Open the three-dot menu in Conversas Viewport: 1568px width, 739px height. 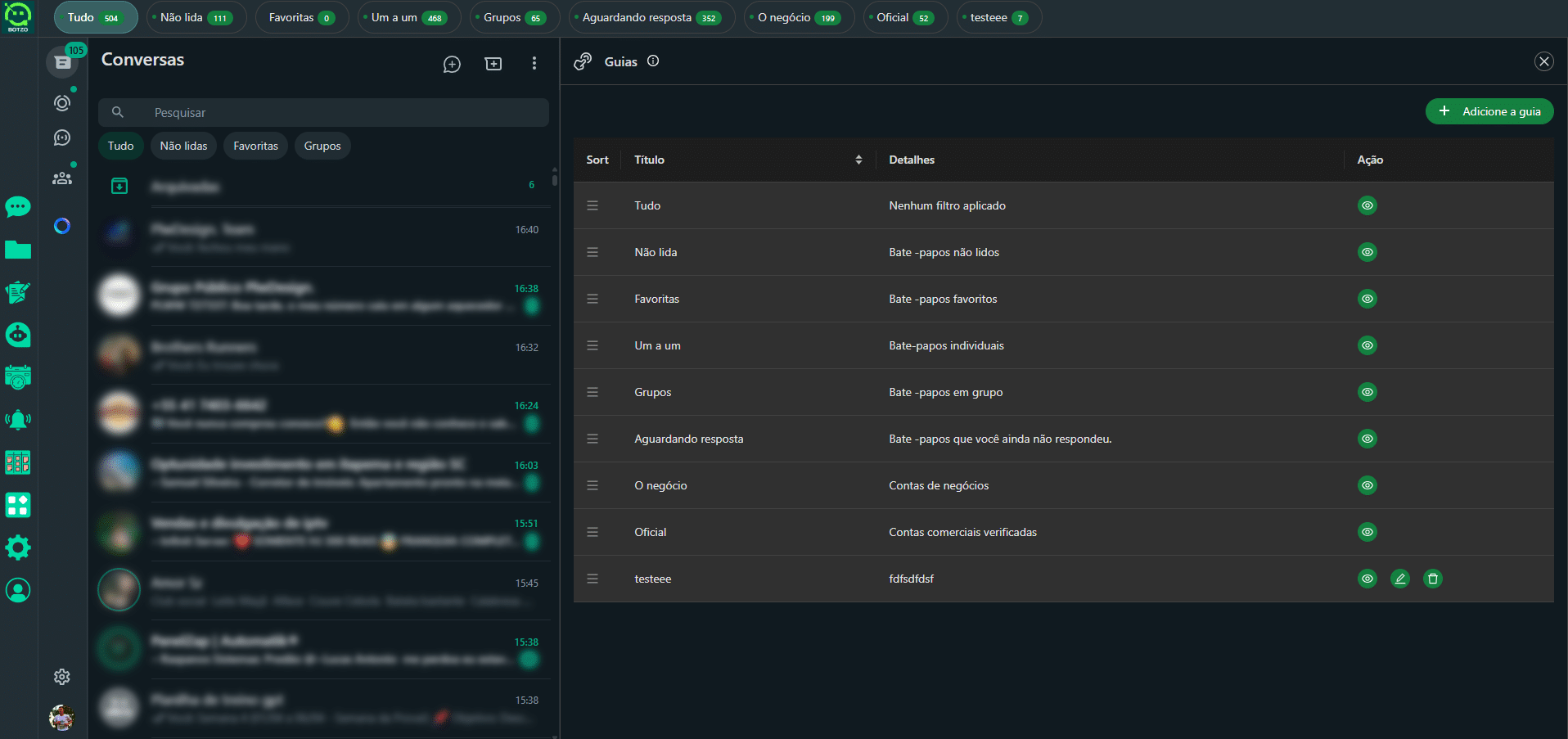[x=534, y=64]
